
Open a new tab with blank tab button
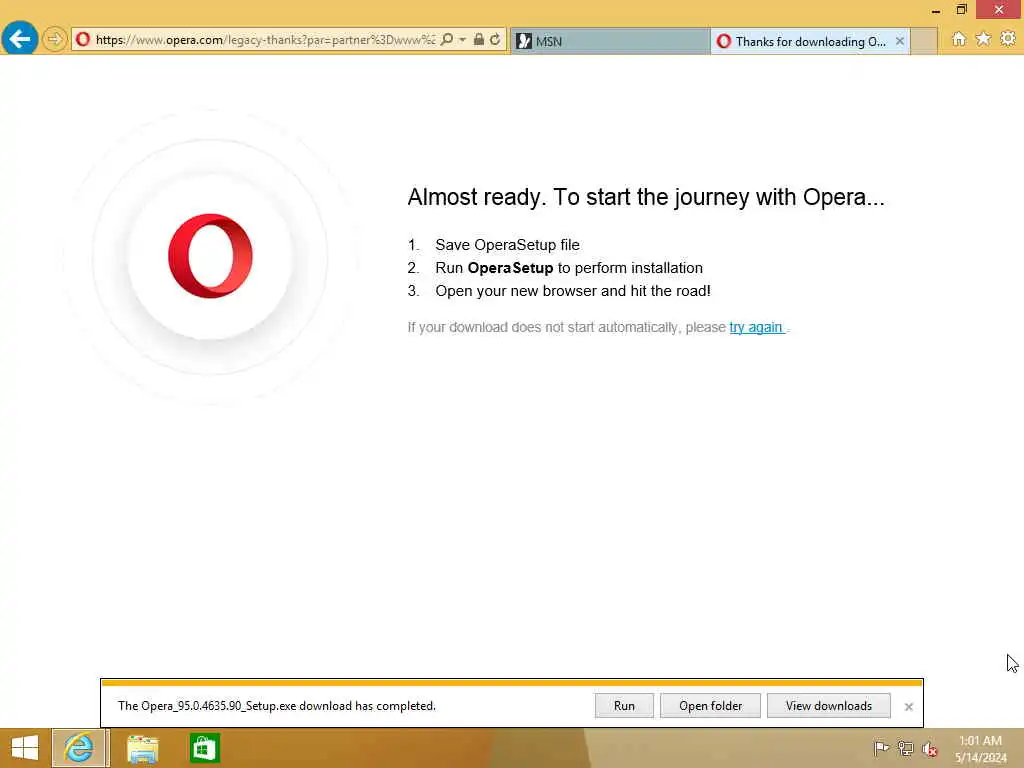pos(924,41)
